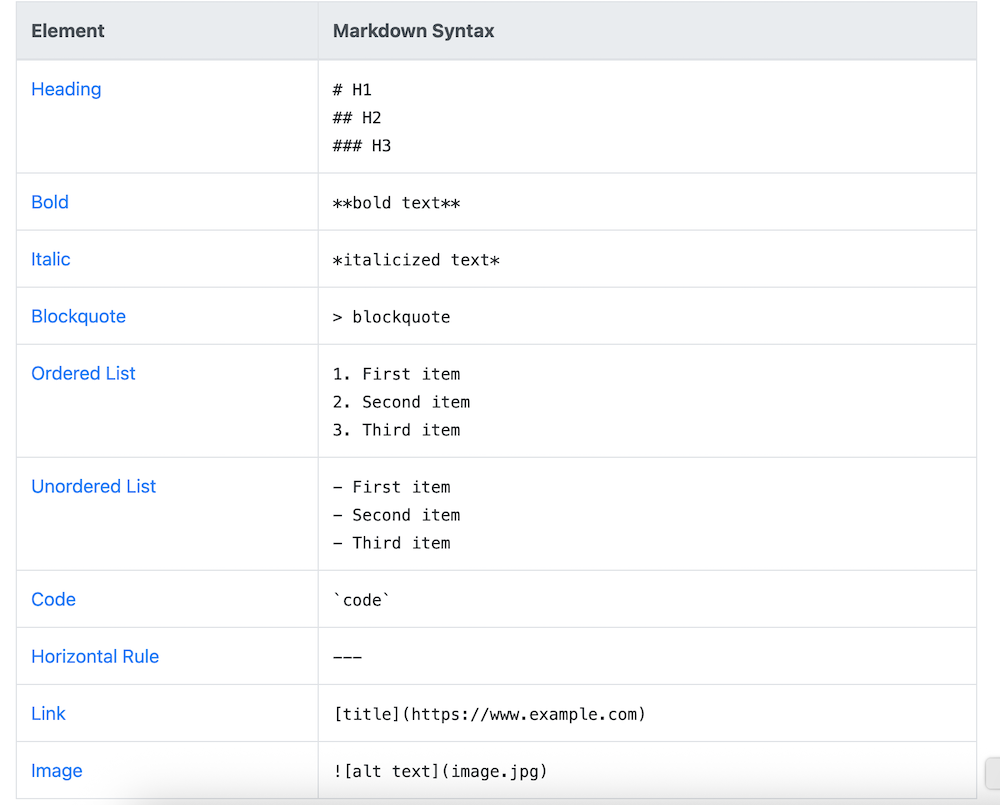The width and height of the screenshot is (1000, 805).
Task: Open the Horizontal Rule link
Action: click(x=95, y=656)
